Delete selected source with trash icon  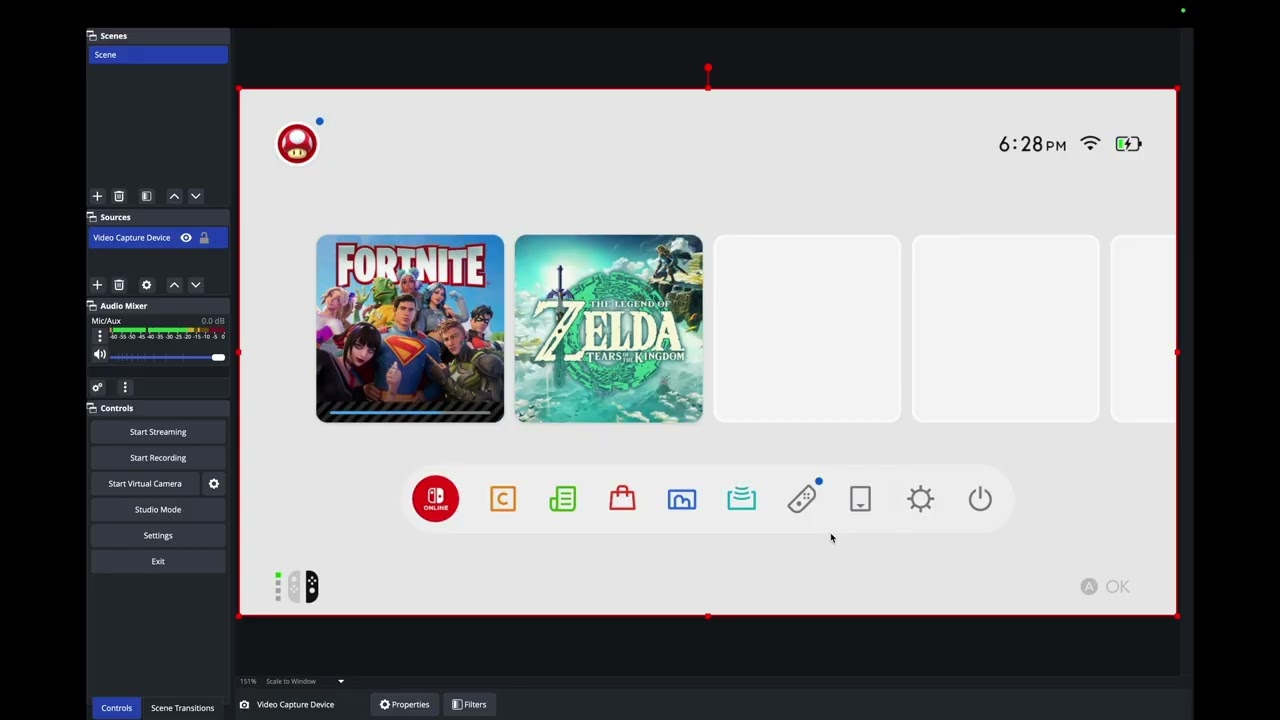point(119,285)
